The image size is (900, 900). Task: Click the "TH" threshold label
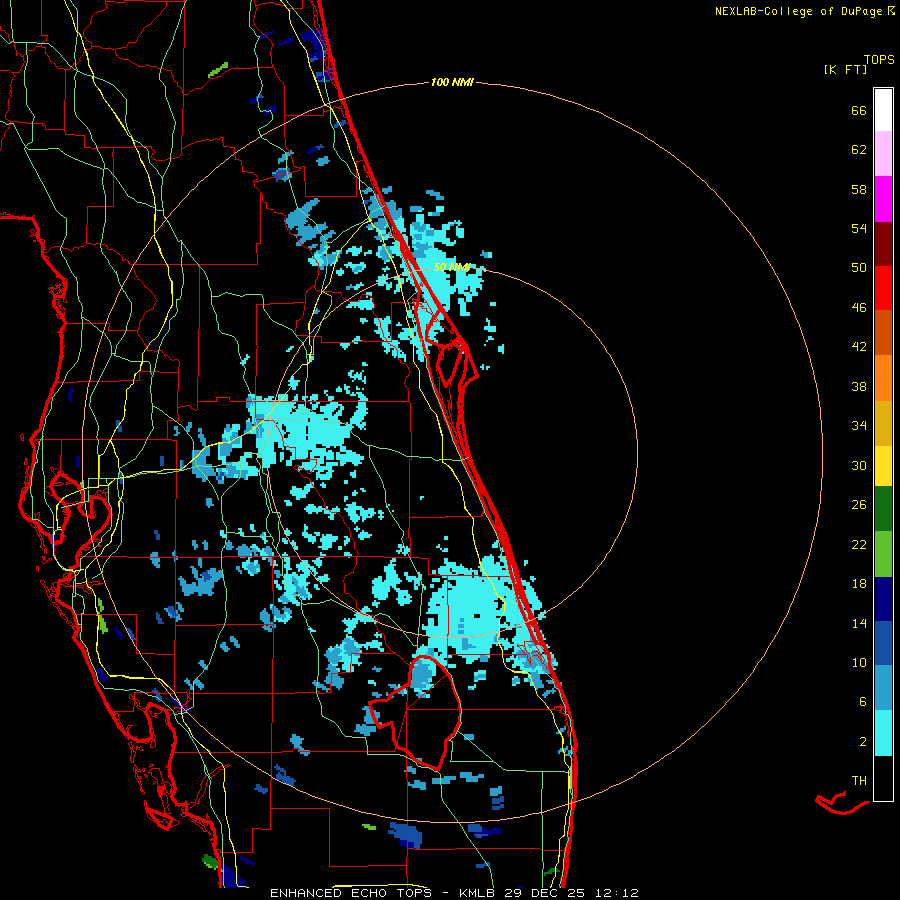pos(859,781)
